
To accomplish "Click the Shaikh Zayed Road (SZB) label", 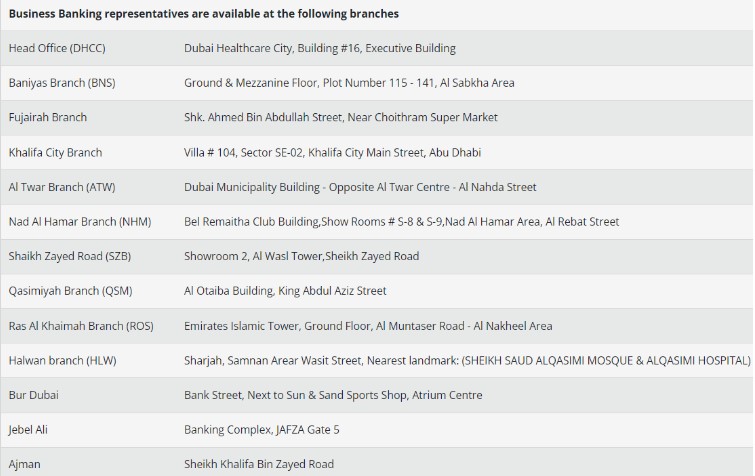I will pyautogui.click(x=70, y=257).
